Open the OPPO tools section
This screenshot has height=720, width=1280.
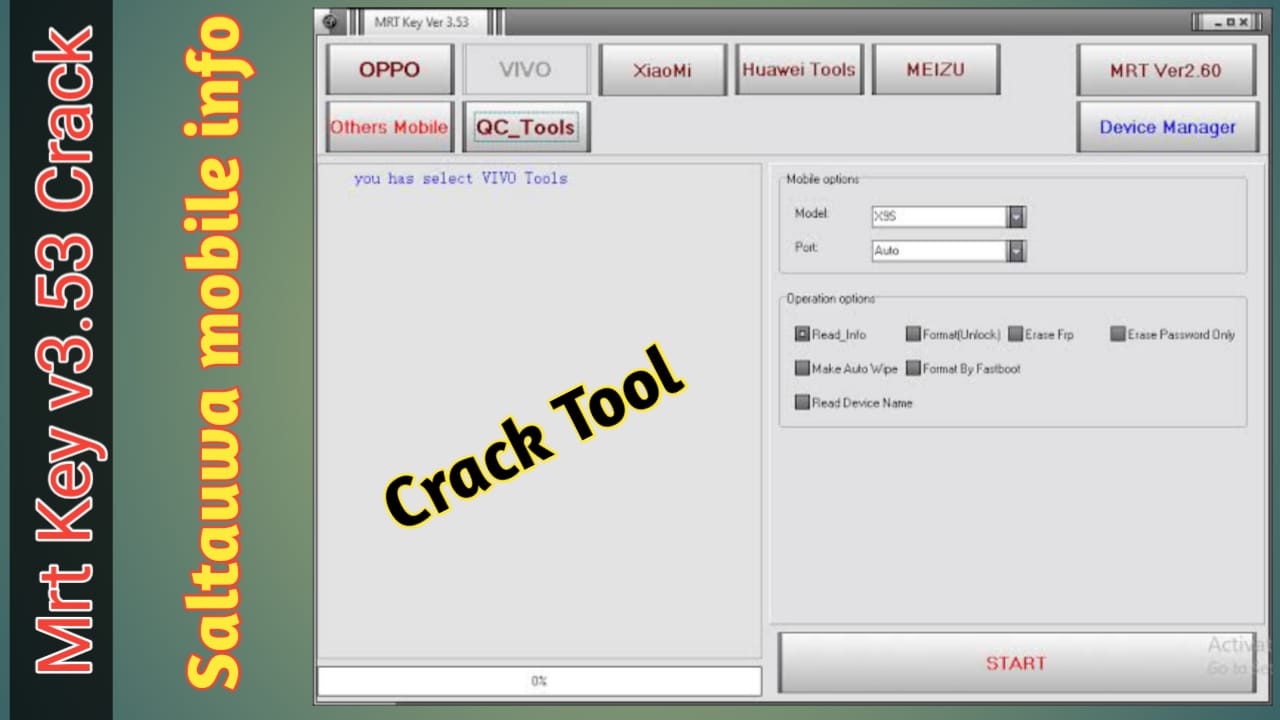click(x=390, y=70)
